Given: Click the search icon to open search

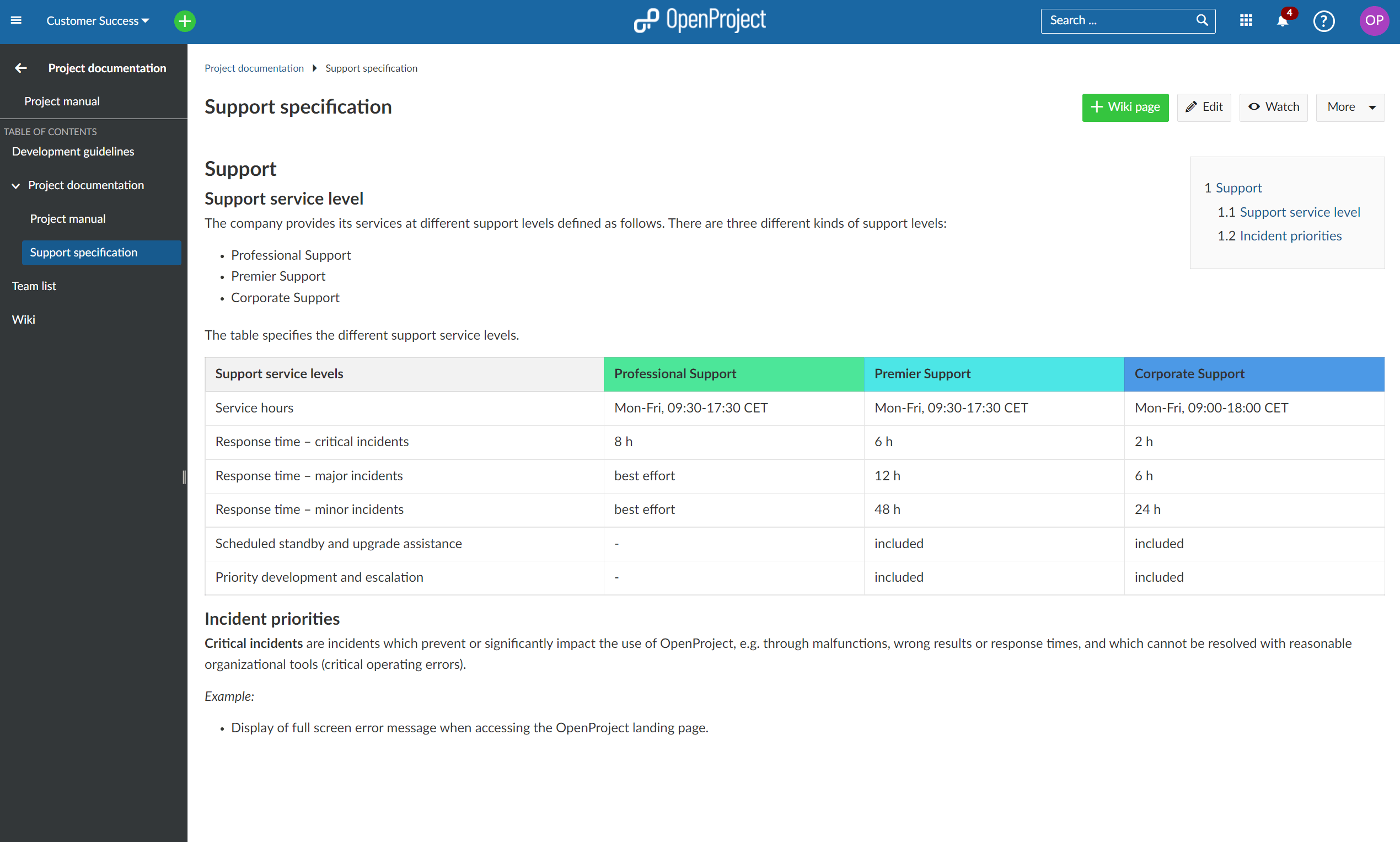Looking at the screenshot, I should click(x=1202, y=20).
